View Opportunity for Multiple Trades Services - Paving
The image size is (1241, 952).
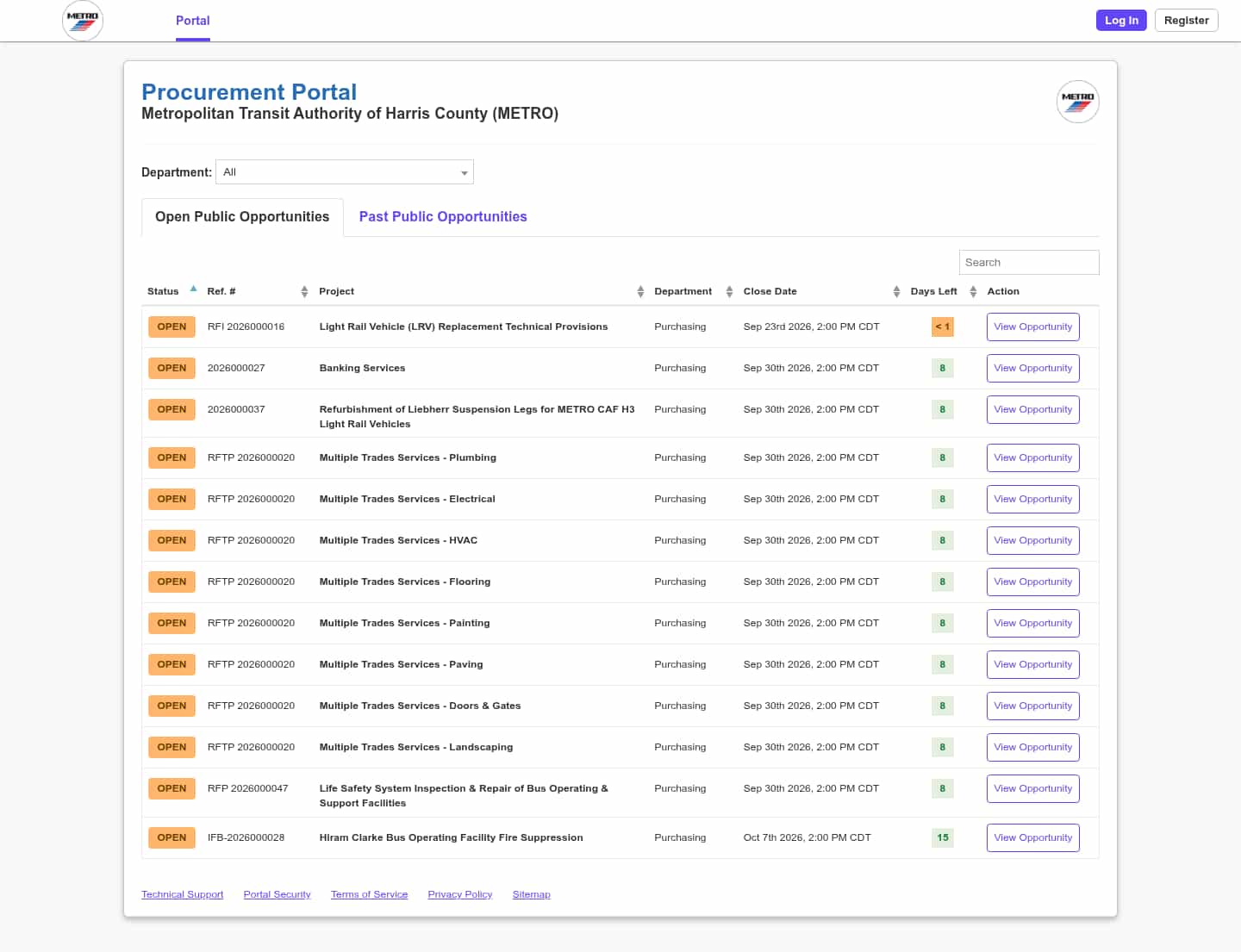click(1033, 665)
